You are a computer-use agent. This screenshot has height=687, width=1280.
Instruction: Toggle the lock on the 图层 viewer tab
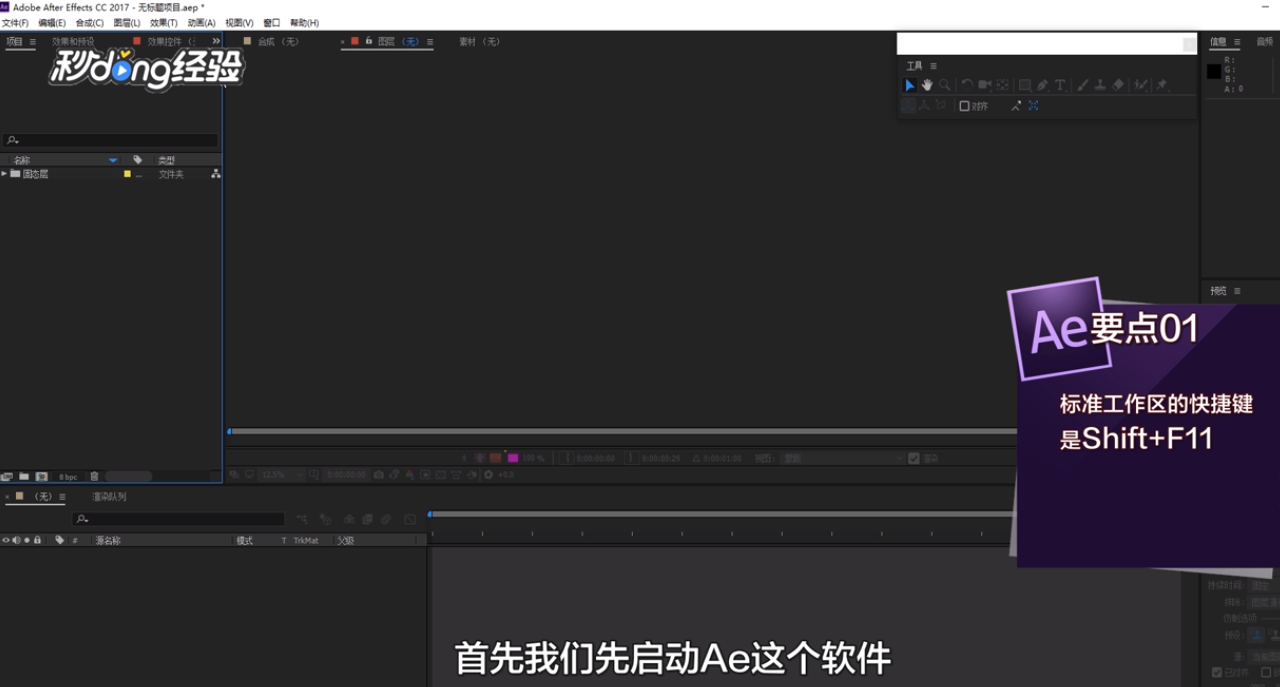(x=368, y=41)
